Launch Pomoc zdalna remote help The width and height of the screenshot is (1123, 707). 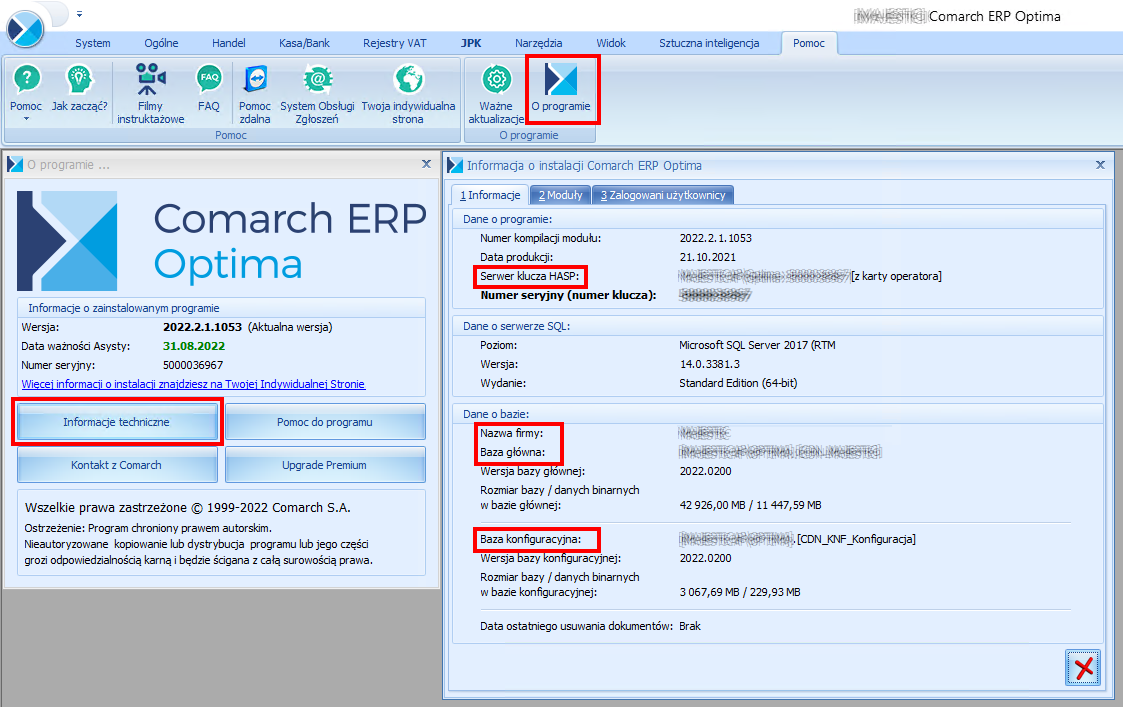[x=255, y=80]
